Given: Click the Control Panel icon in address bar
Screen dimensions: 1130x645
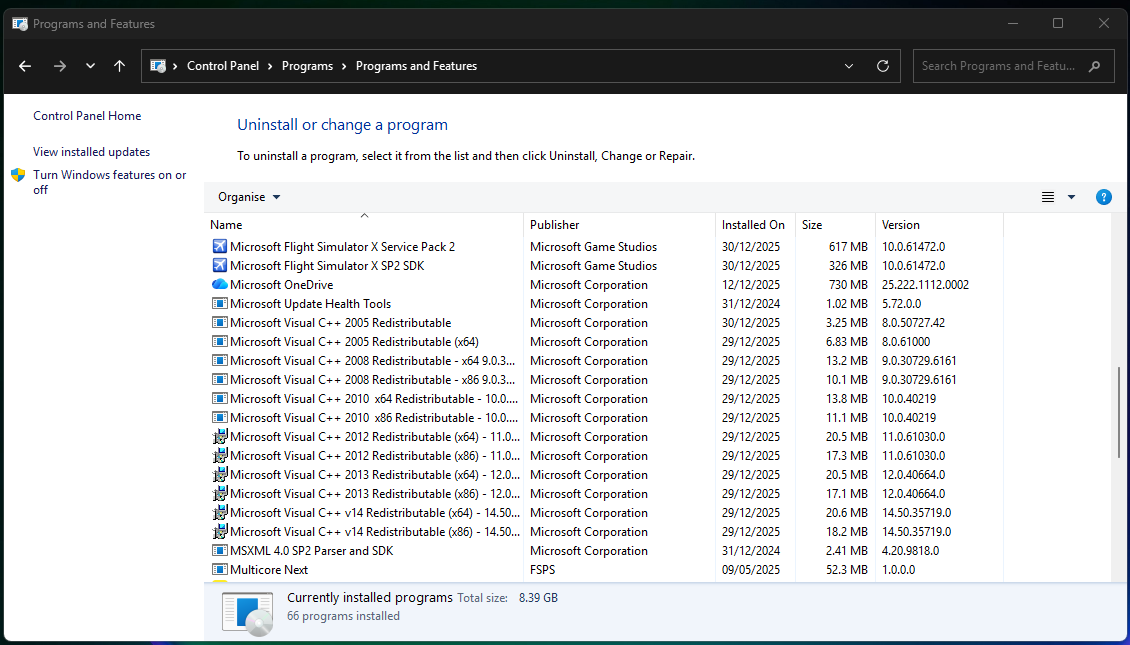Looking at the screenshot, I should coord(158,66).
